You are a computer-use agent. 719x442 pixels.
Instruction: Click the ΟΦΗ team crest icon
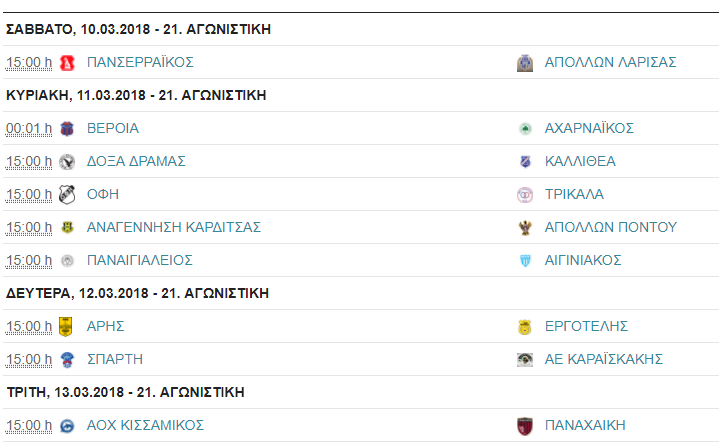67,194
